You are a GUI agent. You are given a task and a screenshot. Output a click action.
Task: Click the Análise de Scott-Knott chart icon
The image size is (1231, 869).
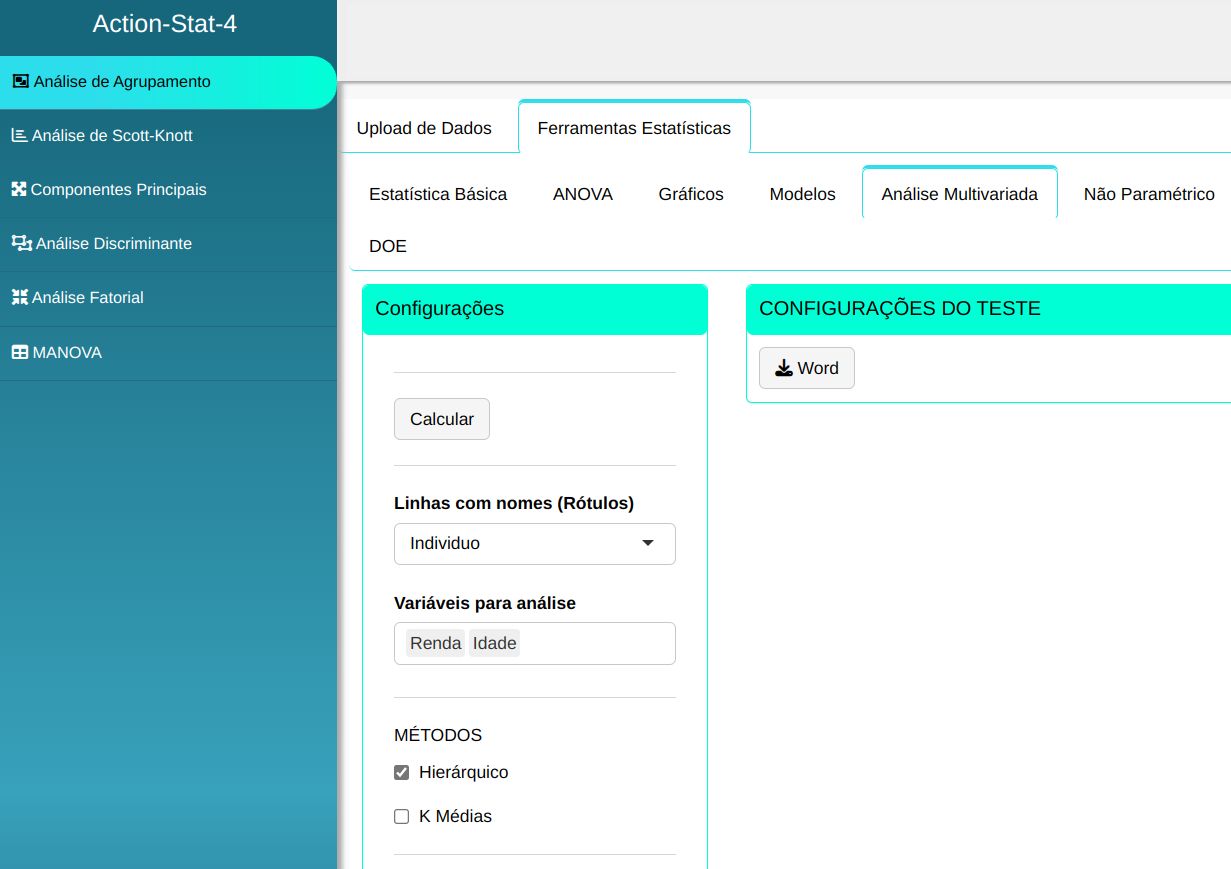coord(19,135)
